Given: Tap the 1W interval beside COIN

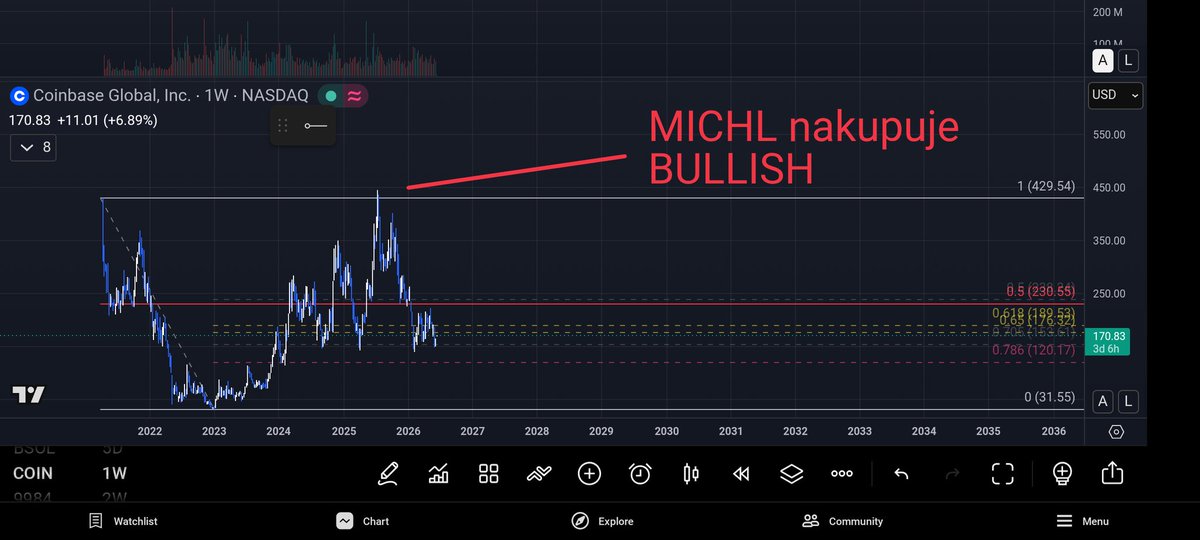Looking at the screenshot, I should (114, 473).
